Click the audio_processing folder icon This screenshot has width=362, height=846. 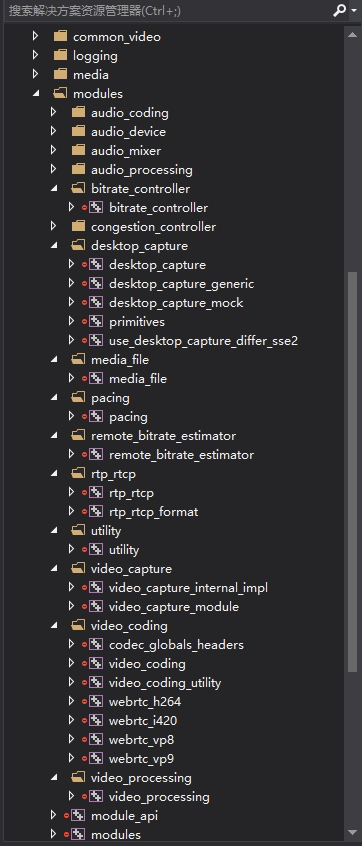point(78,169)
